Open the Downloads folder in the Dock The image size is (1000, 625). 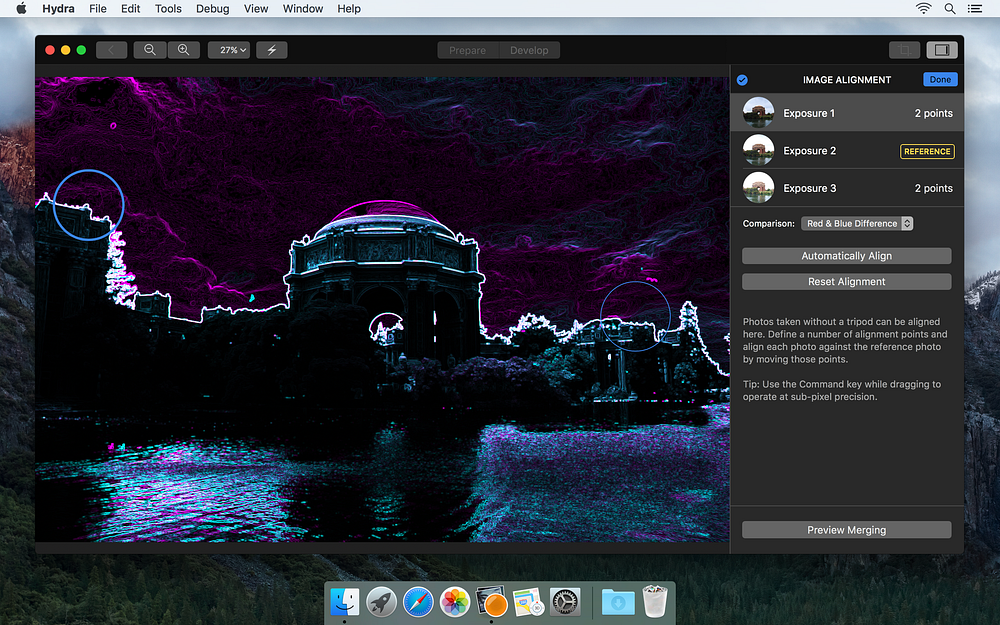click(618, 601)
